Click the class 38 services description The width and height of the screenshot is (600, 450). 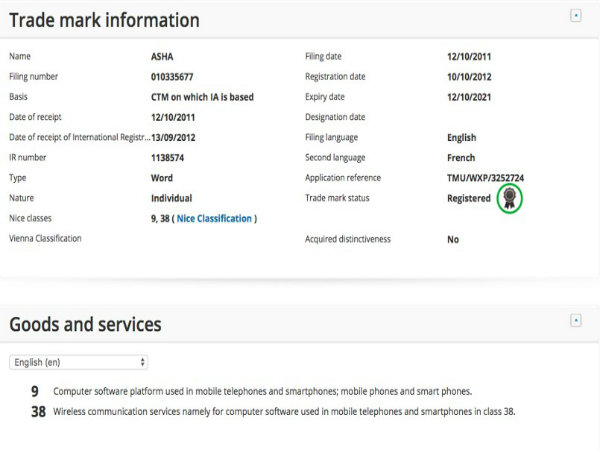pos(284,412)
